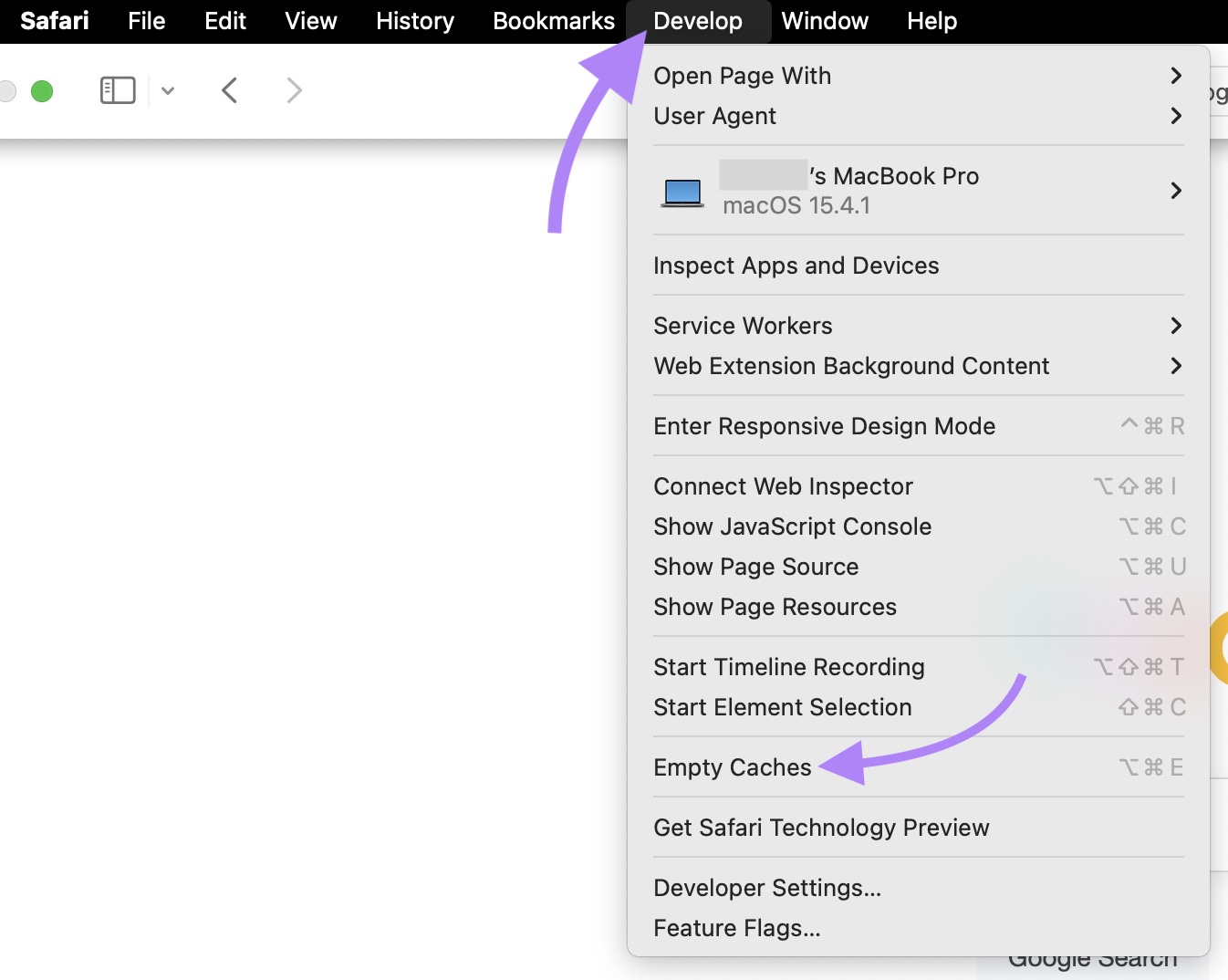Select Show Page Source
The width and height of the screenshot is (1228, 980).
(x=755, y=566)
